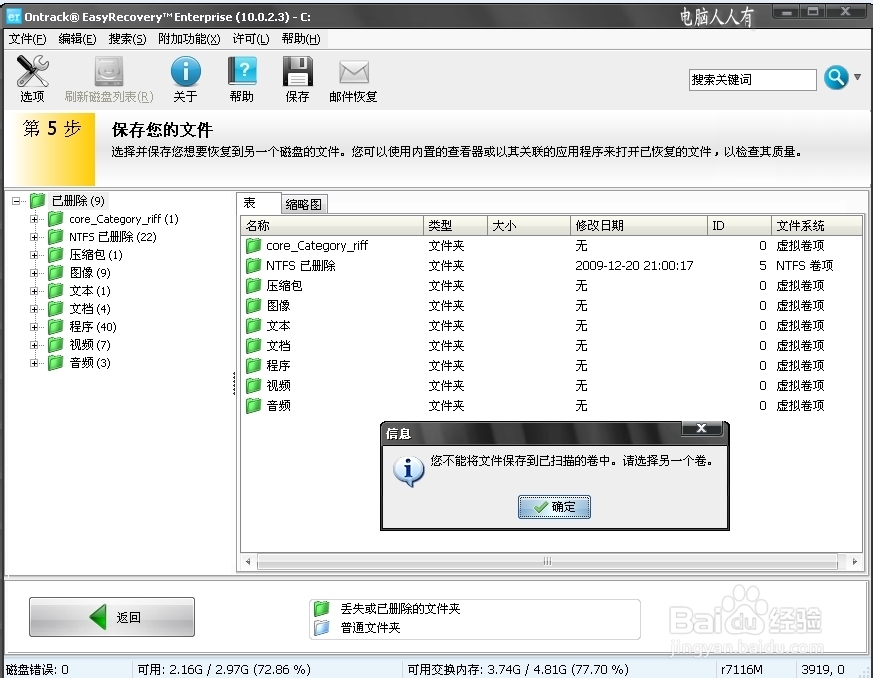Image resolution: width=873 pixels, height=678 pixels.
Task: Open the search options dropdown arrow
Action: point(857,77)
